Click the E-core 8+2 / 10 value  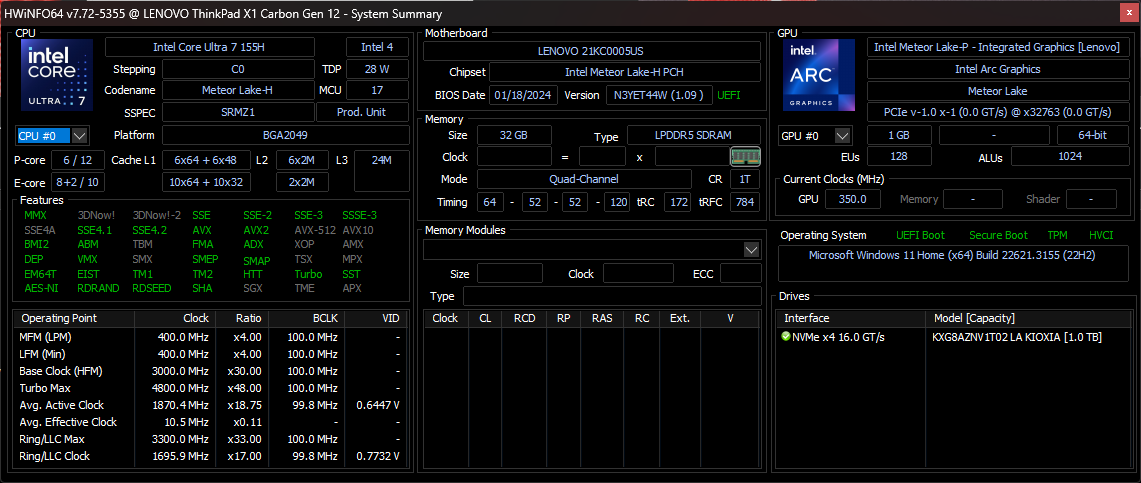pos(77,182)
